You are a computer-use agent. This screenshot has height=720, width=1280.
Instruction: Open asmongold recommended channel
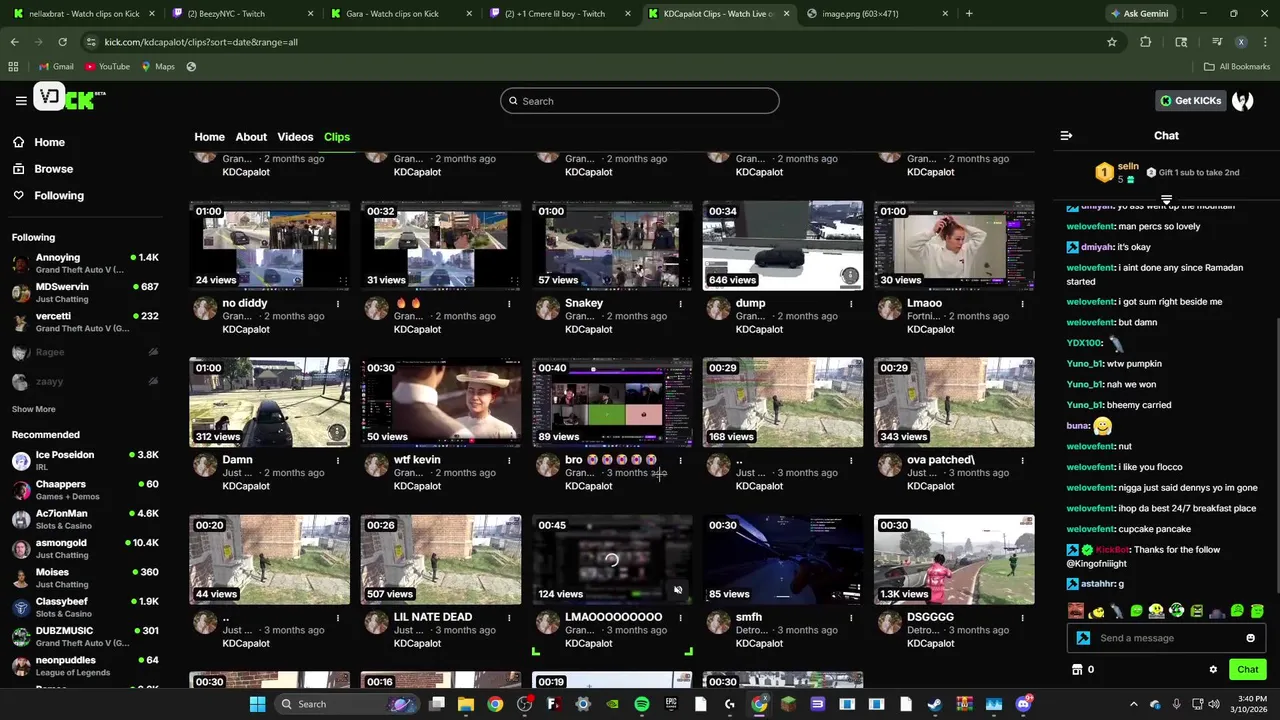[85, 549]
